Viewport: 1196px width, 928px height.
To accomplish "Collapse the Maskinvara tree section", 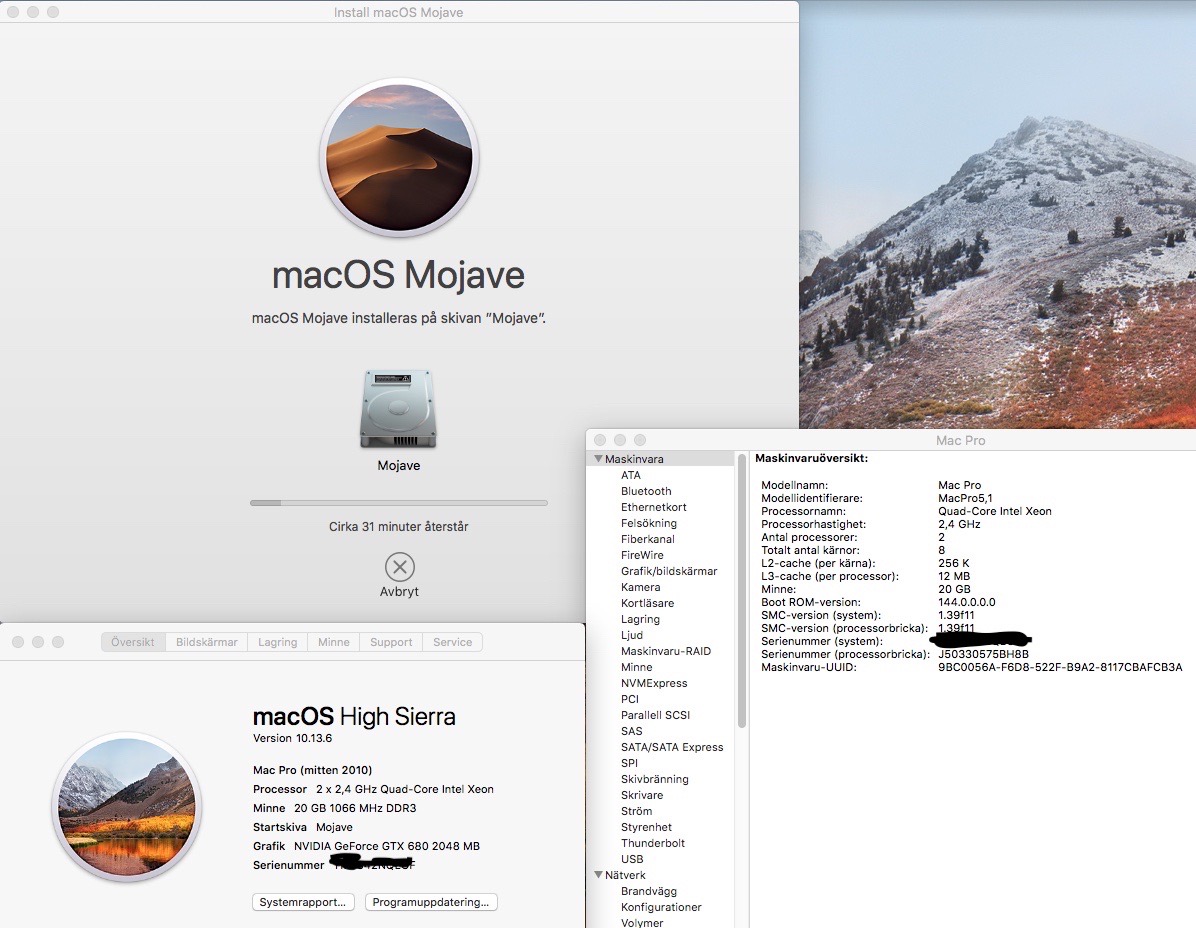I will 598,459.
